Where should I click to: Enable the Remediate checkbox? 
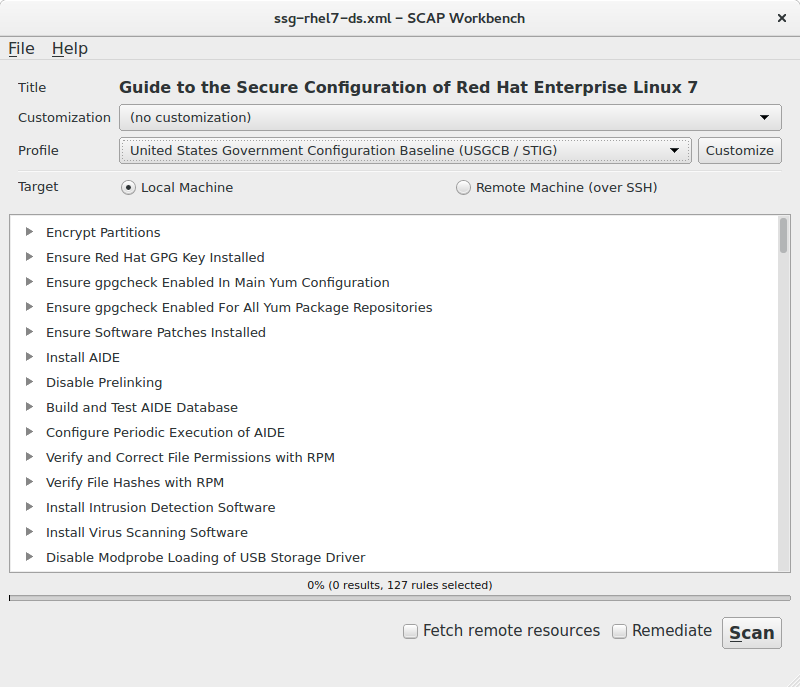pos(619,631)
